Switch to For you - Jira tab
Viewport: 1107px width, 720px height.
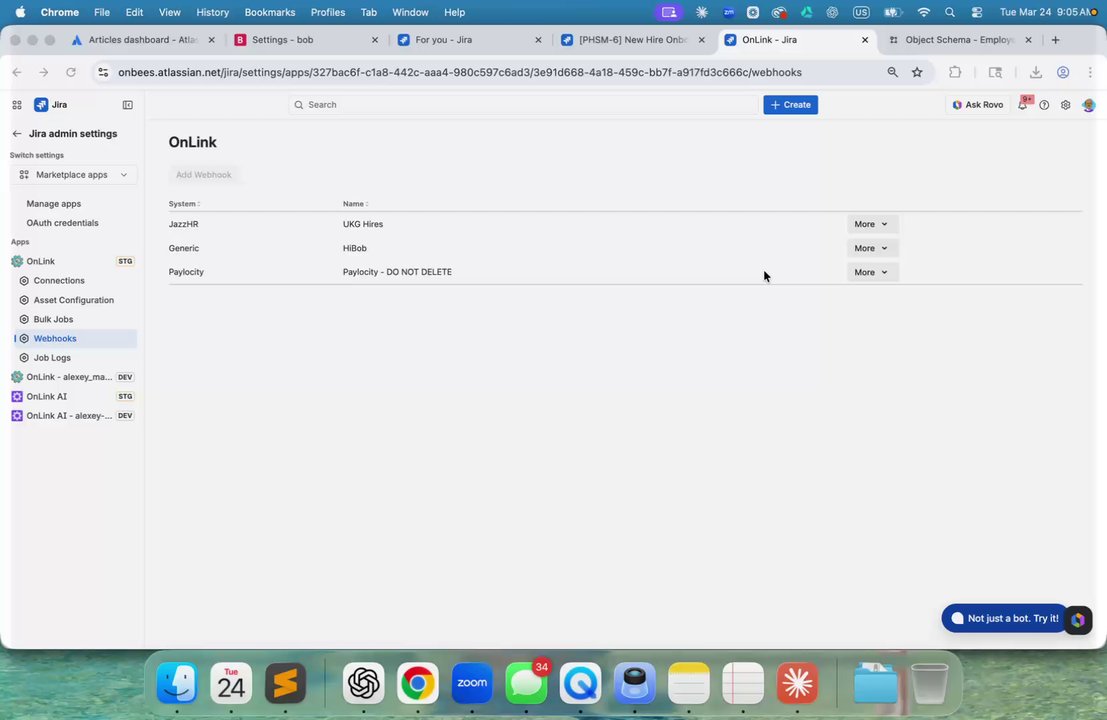coord(469,40)
